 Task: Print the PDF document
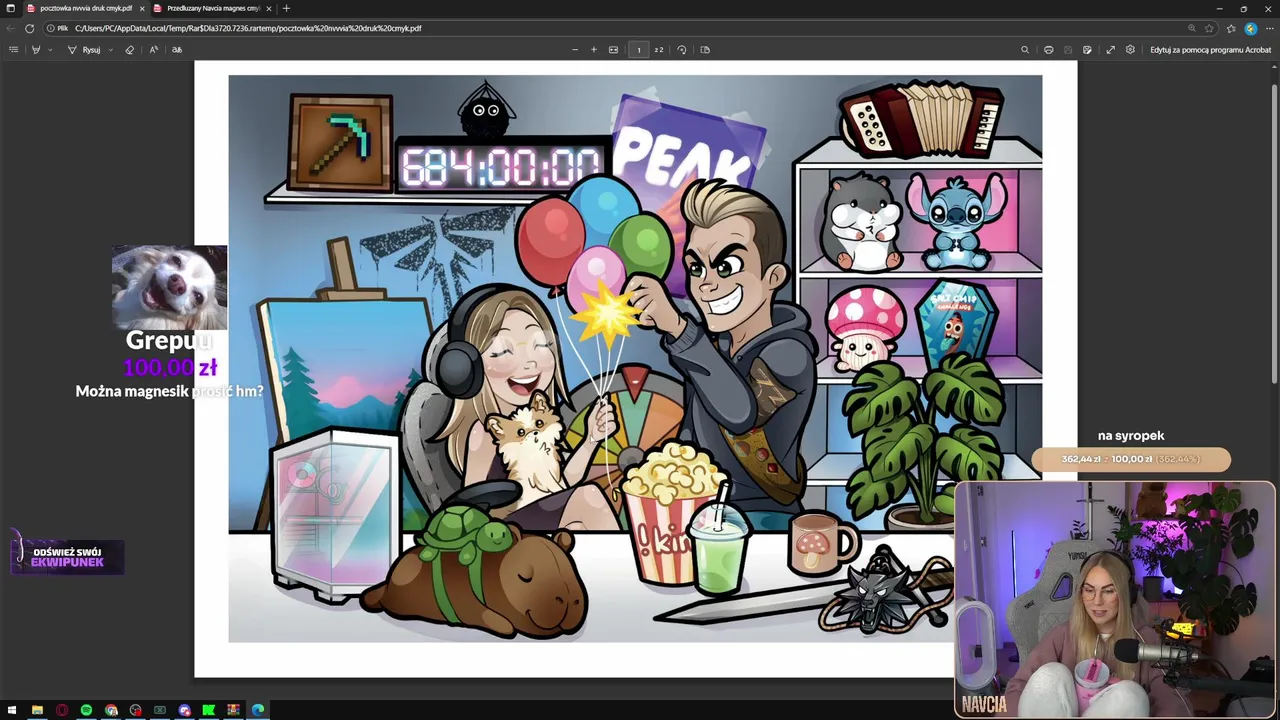click(x=1048, y=49)
